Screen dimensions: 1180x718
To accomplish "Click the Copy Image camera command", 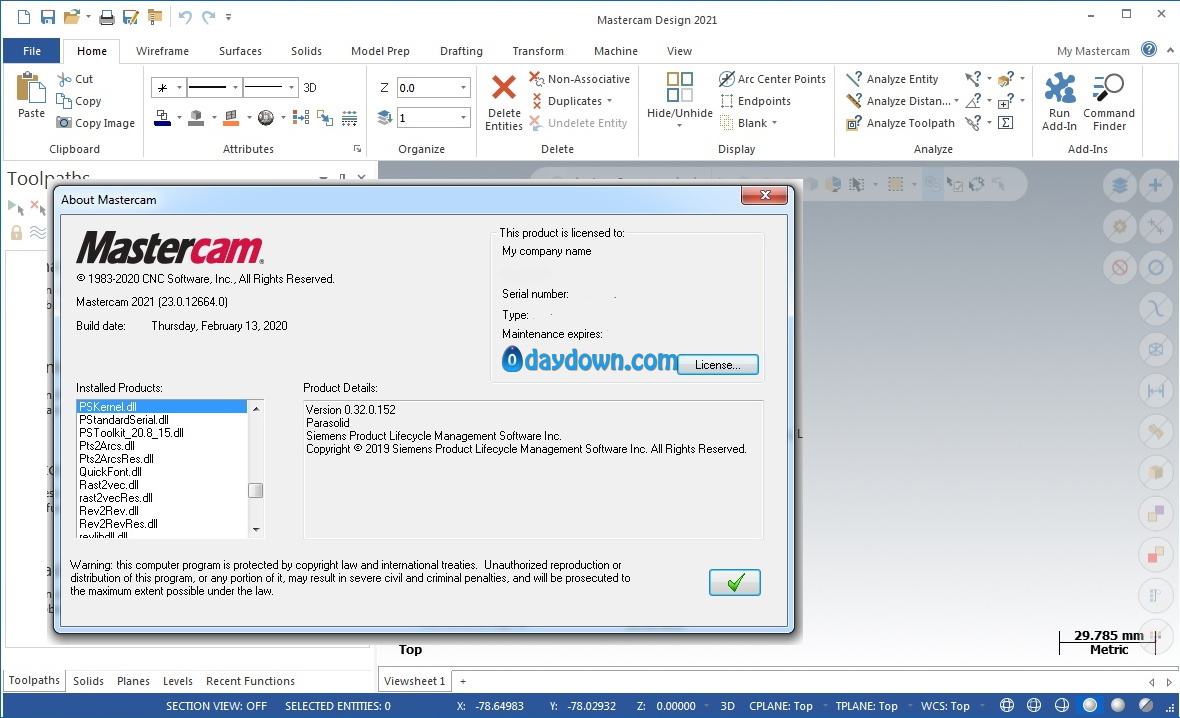I will (x=96, y=123).
